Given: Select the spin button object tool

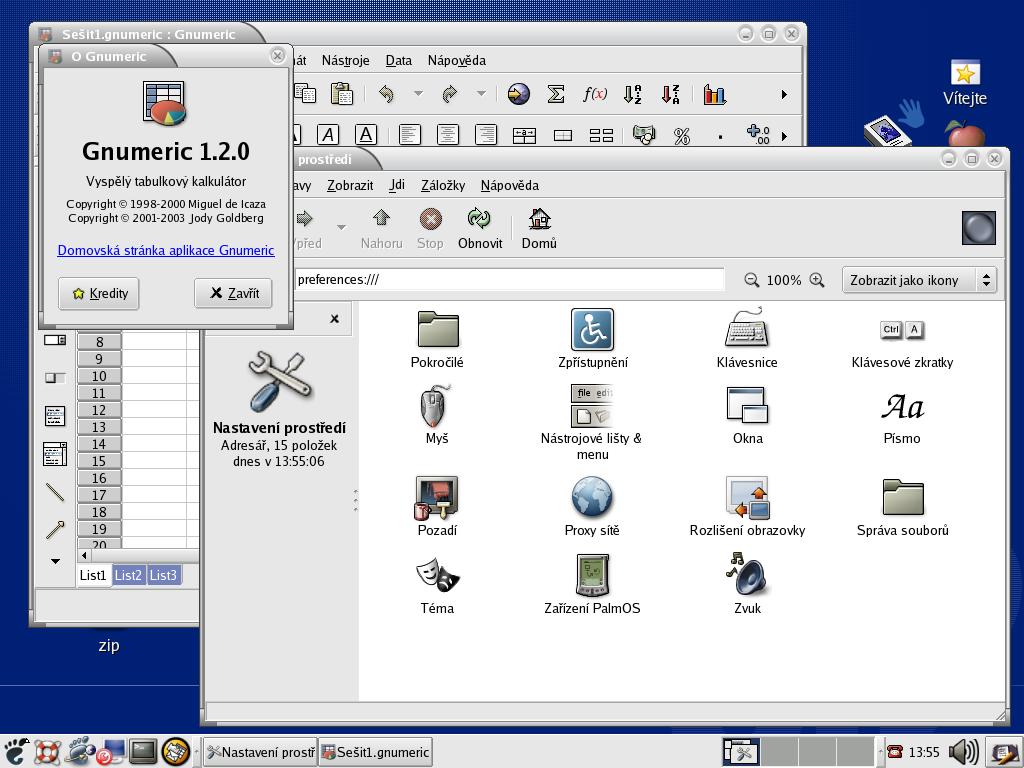Looking at the screenshot, I should pos(55,340).
